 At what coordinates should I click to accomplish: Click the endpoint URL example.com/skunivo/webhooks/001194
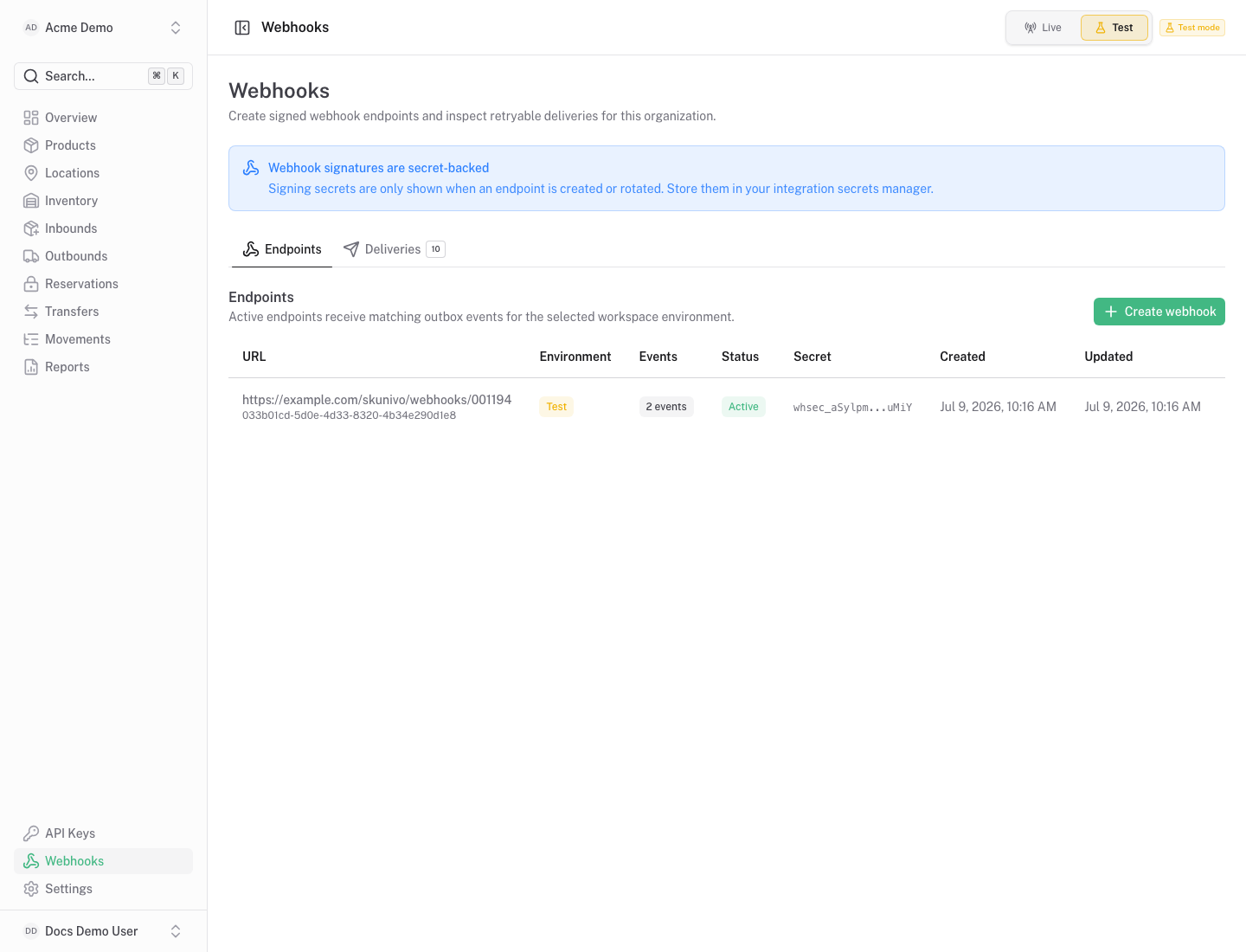pyautogui.click(x=376, y=400)
